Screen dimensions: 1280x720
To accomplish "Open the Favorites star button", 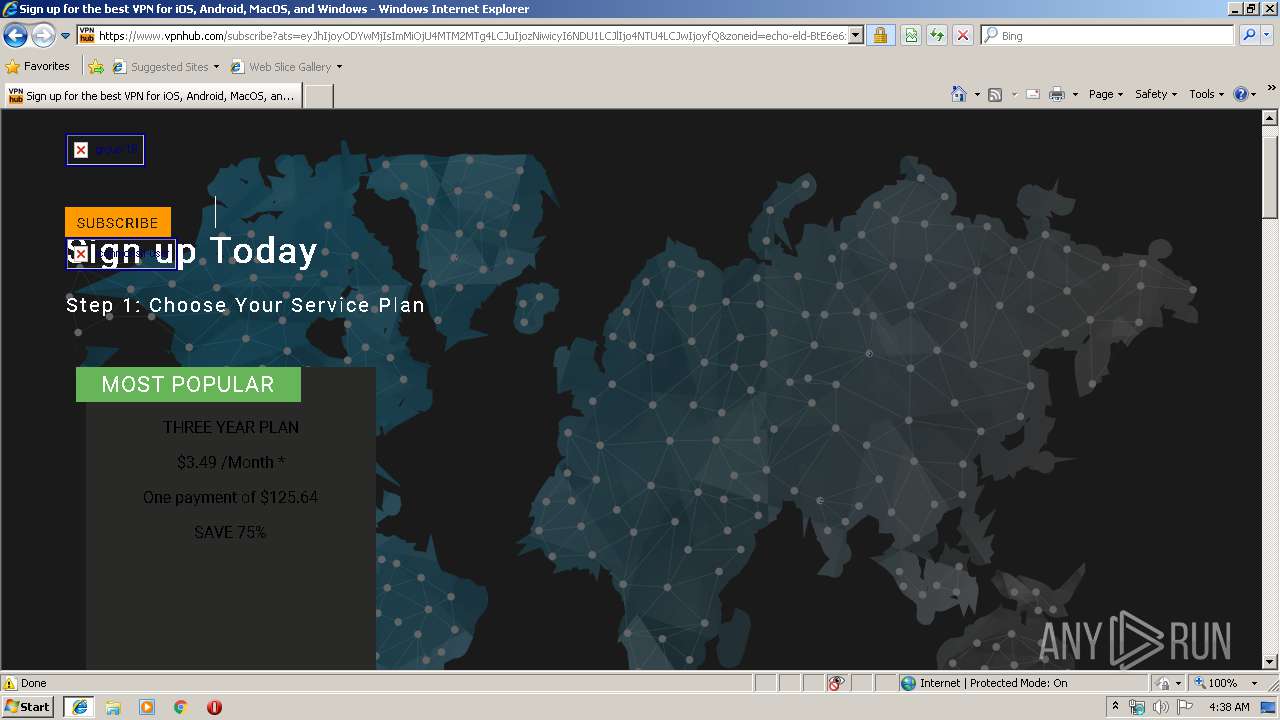I will [x=37, y=67].
